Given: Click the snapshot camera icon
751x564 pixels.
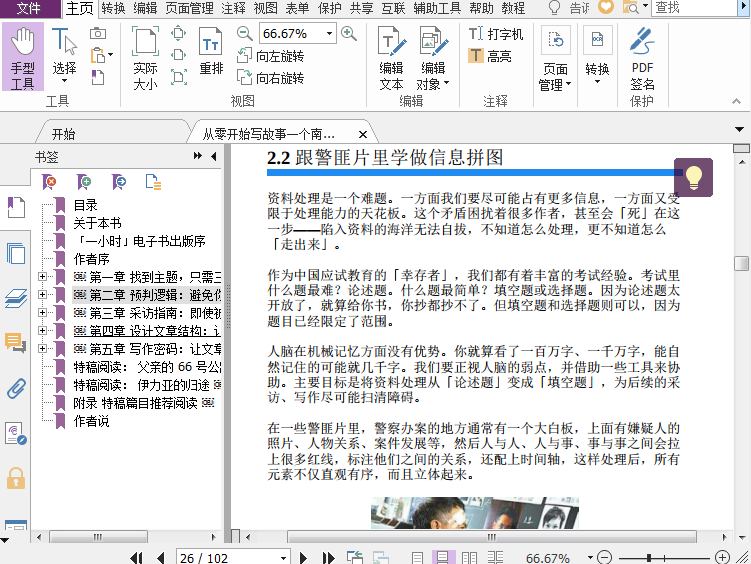Looking at the screenshot, I should (98, 33).
